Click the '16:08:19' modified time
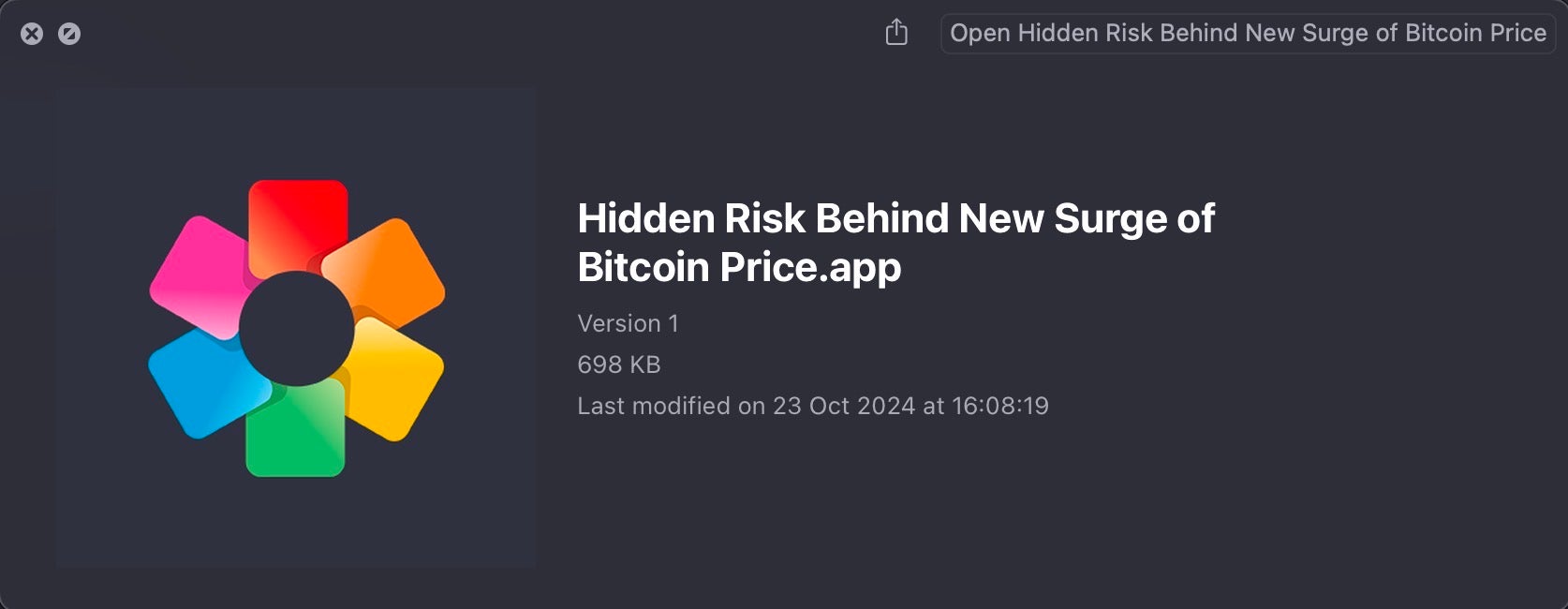The image size is (1568, 609). (999, 406)
